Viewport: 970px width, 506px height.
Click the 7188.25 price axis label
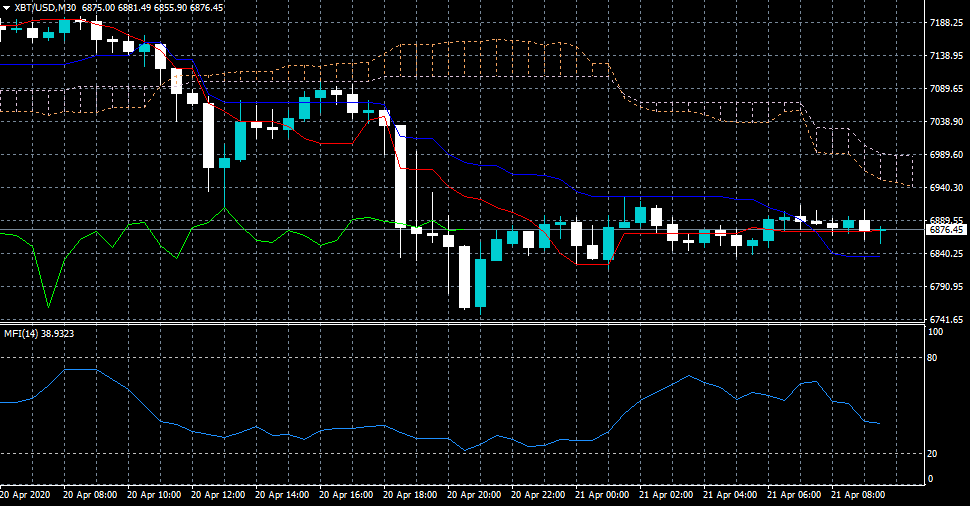(946, 23)
